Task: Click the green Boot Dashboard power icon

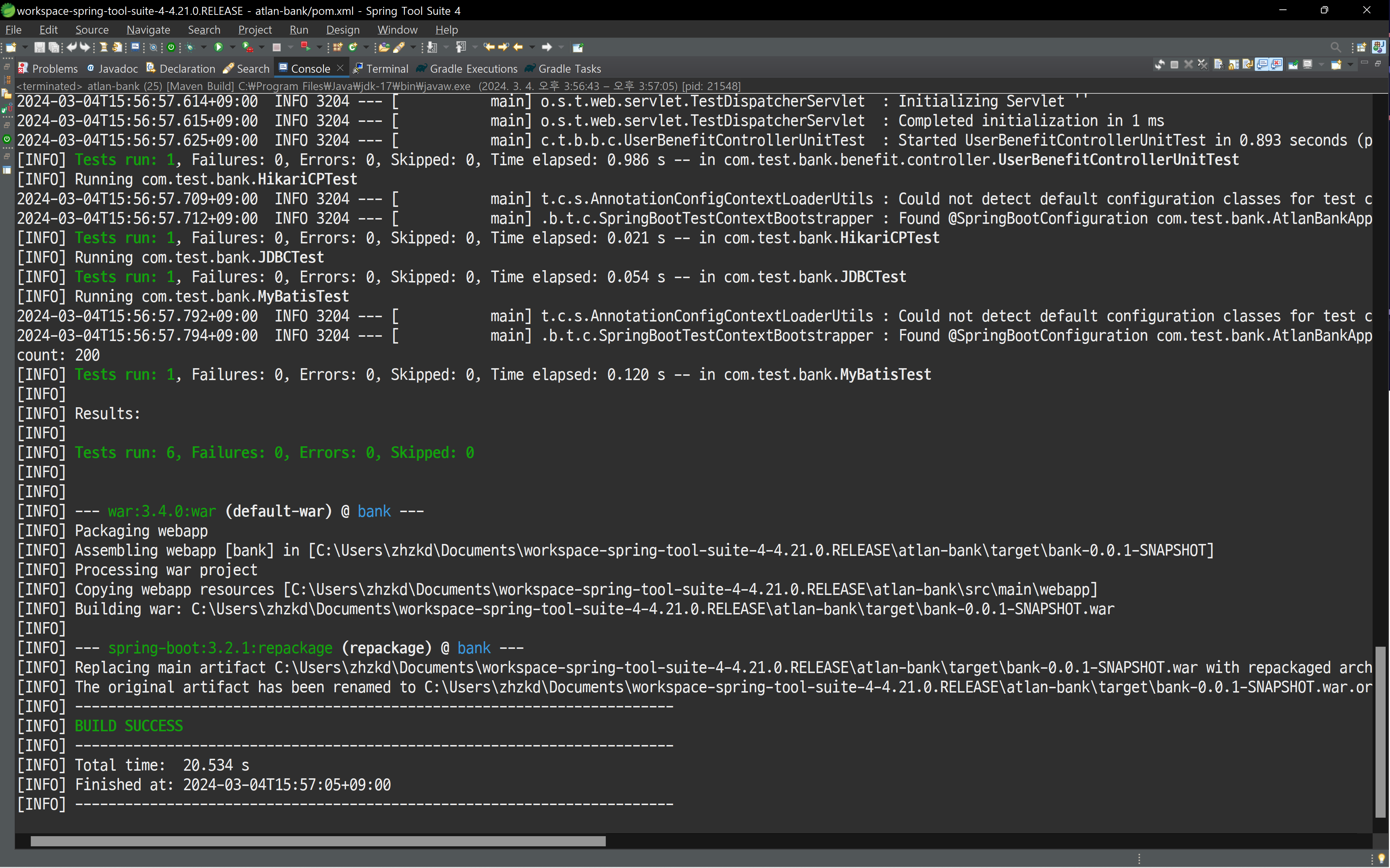Action: coord(171,47)
